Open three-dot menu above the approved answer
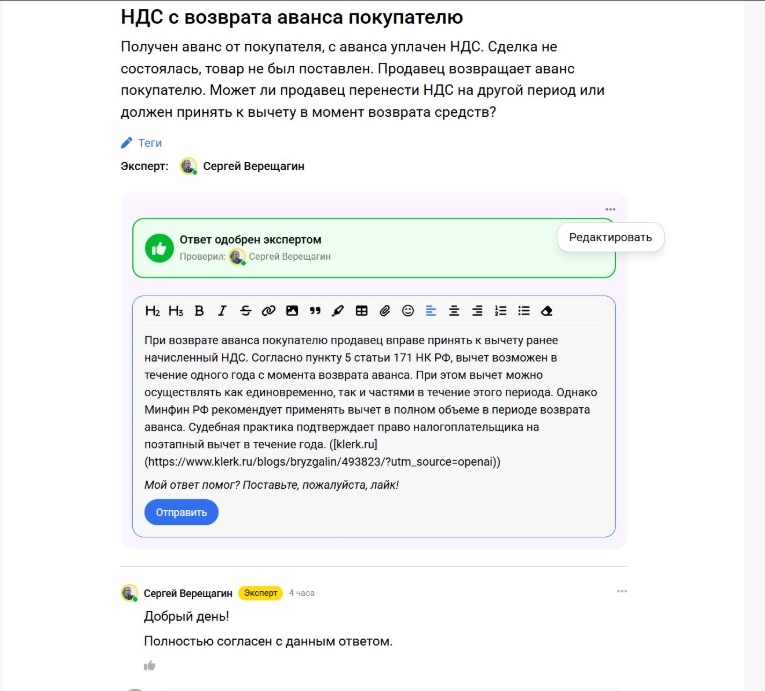765x691 pixels. coord(610,210)
